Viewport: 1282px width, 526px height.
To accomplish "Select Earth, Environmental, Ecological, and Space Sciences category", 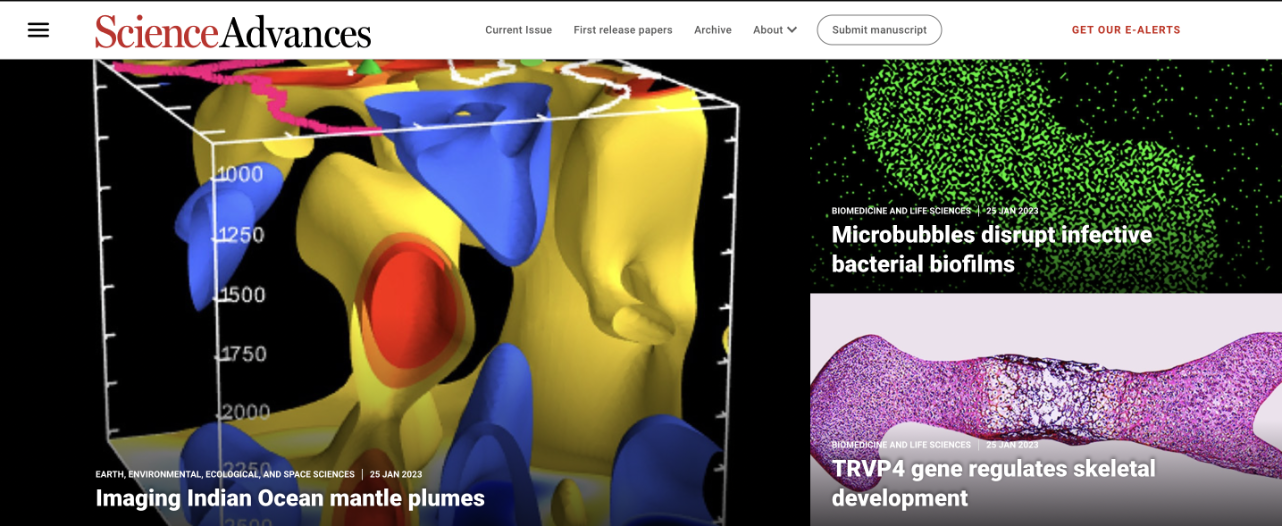I will pos(225,474).
